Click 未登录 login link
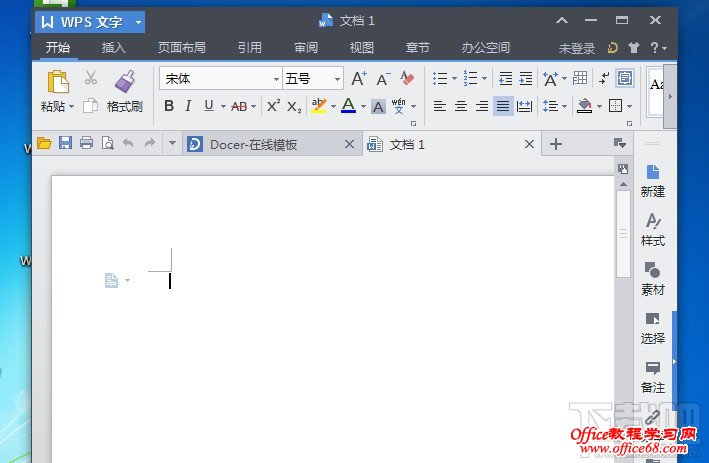Viewport: 709px width, 463px height. [x=577, y=48]
